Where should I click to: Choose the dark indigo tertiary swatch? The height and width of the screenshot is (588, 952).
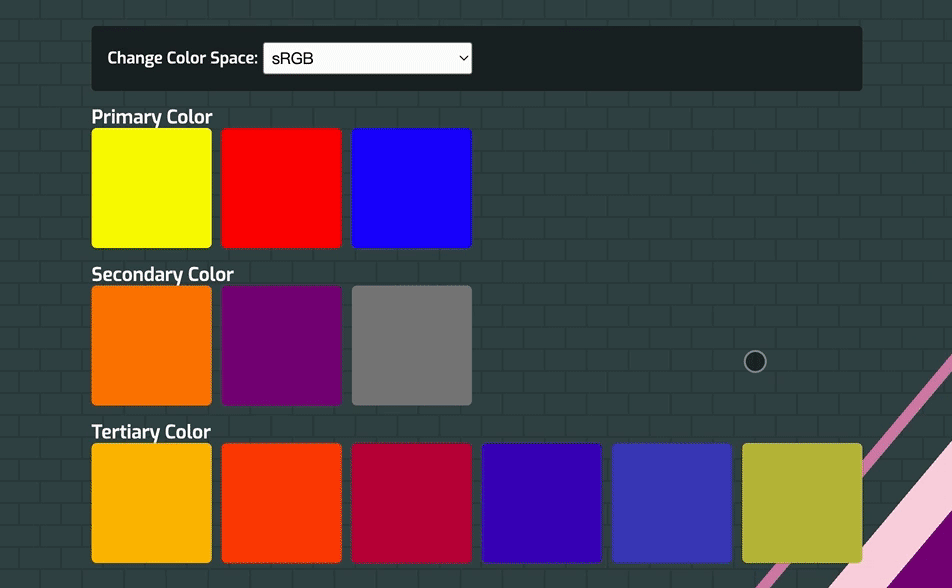point(542,503)
